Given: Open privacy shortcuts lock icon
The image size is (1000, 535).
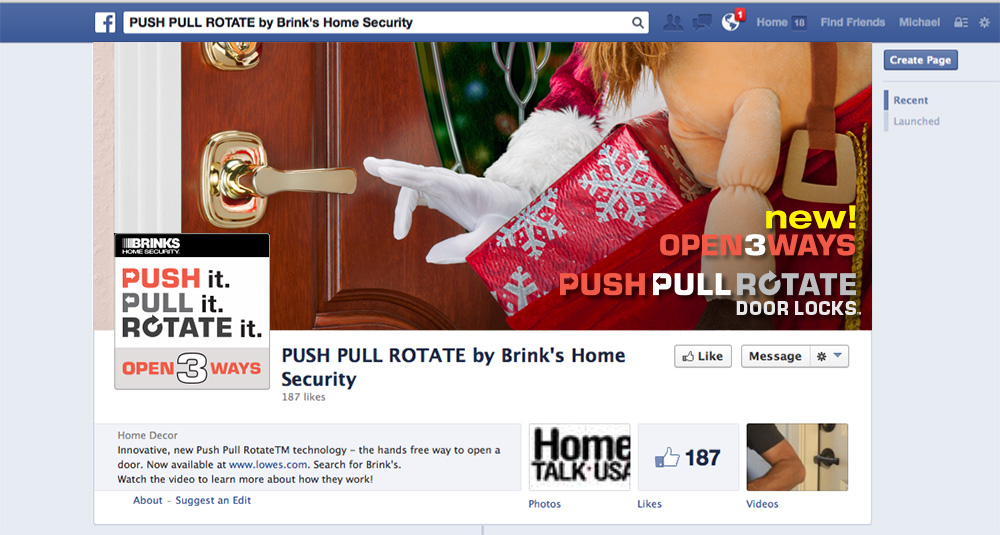Looking at the screenshot, I should (x=960, y=22).
